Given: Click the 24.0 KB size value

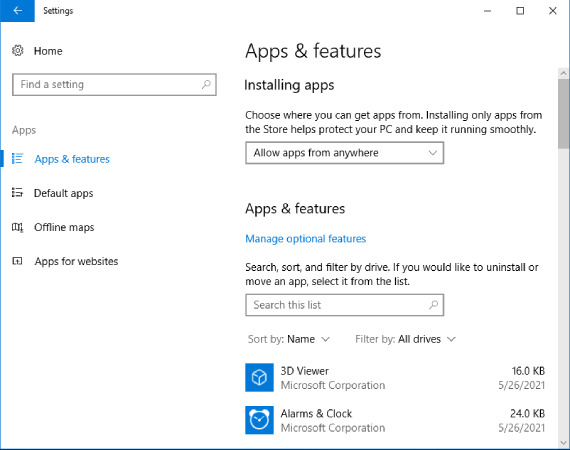Looking at the screenshot, I should (527, 413).
